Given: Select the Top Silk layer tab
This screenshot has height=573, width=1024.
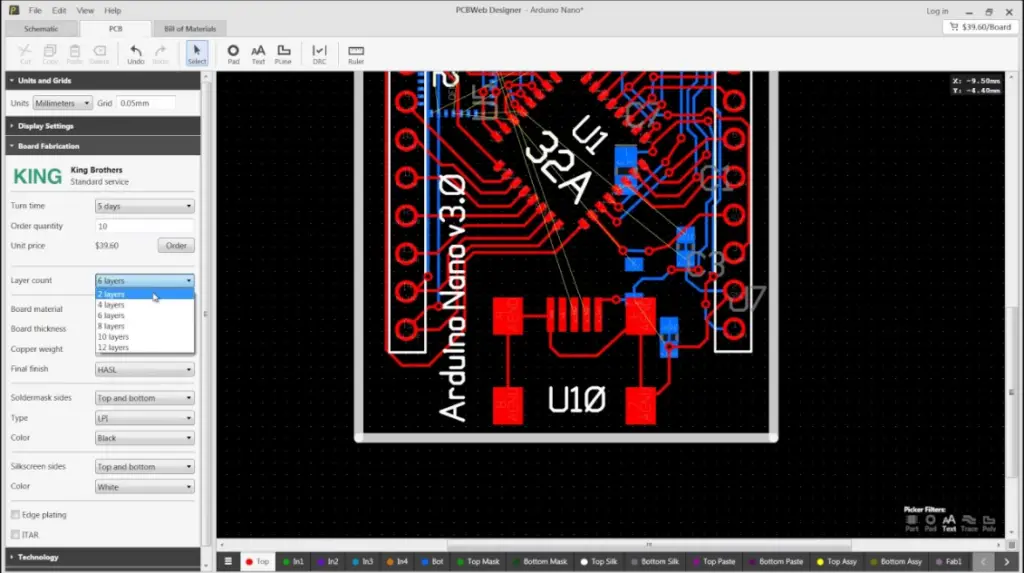Looking at the screenshot, I should coord(598,561).
